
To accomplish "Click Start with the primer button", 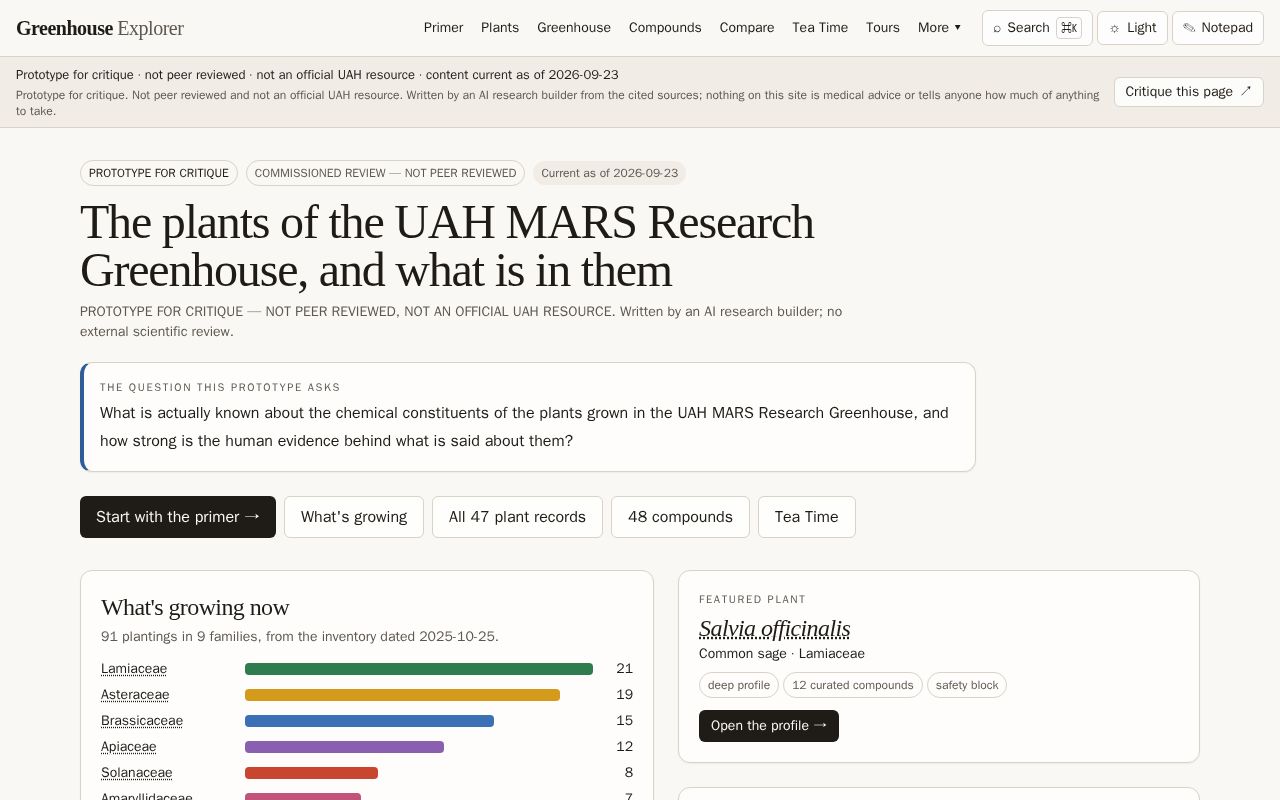I will click(x=178, y=517).
